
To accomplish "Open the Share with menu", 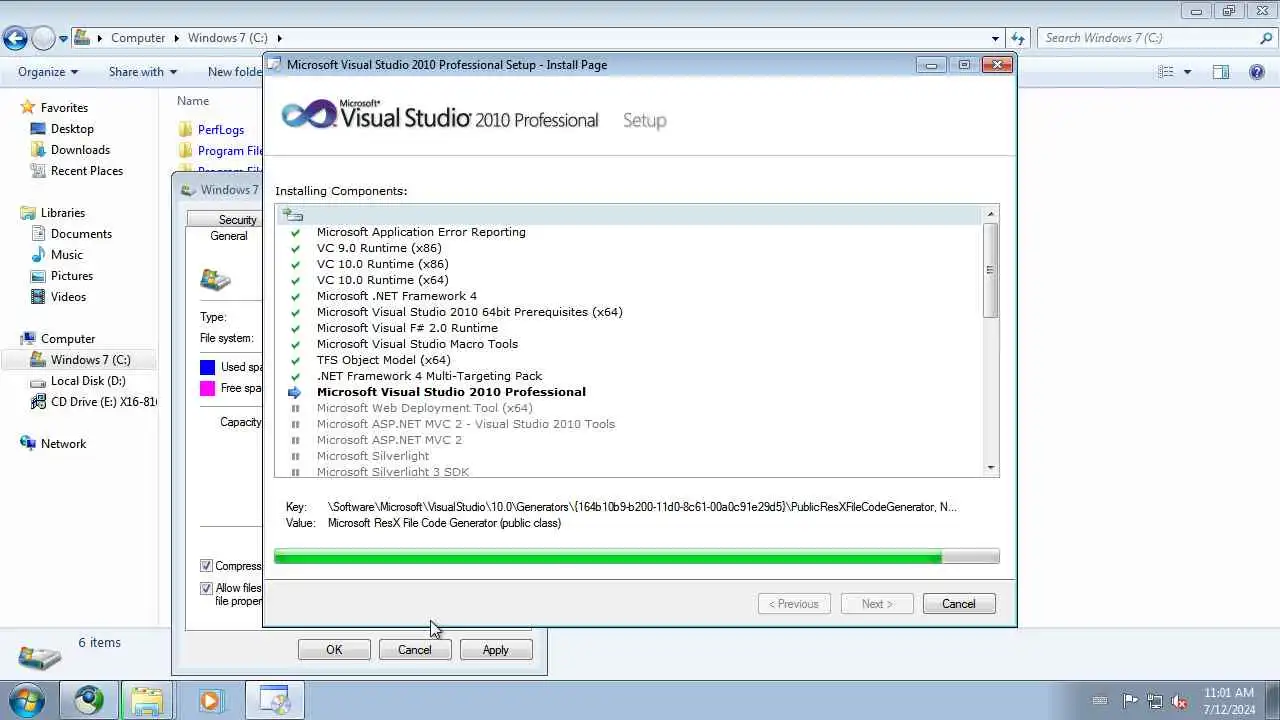I will tap(142, 72).
